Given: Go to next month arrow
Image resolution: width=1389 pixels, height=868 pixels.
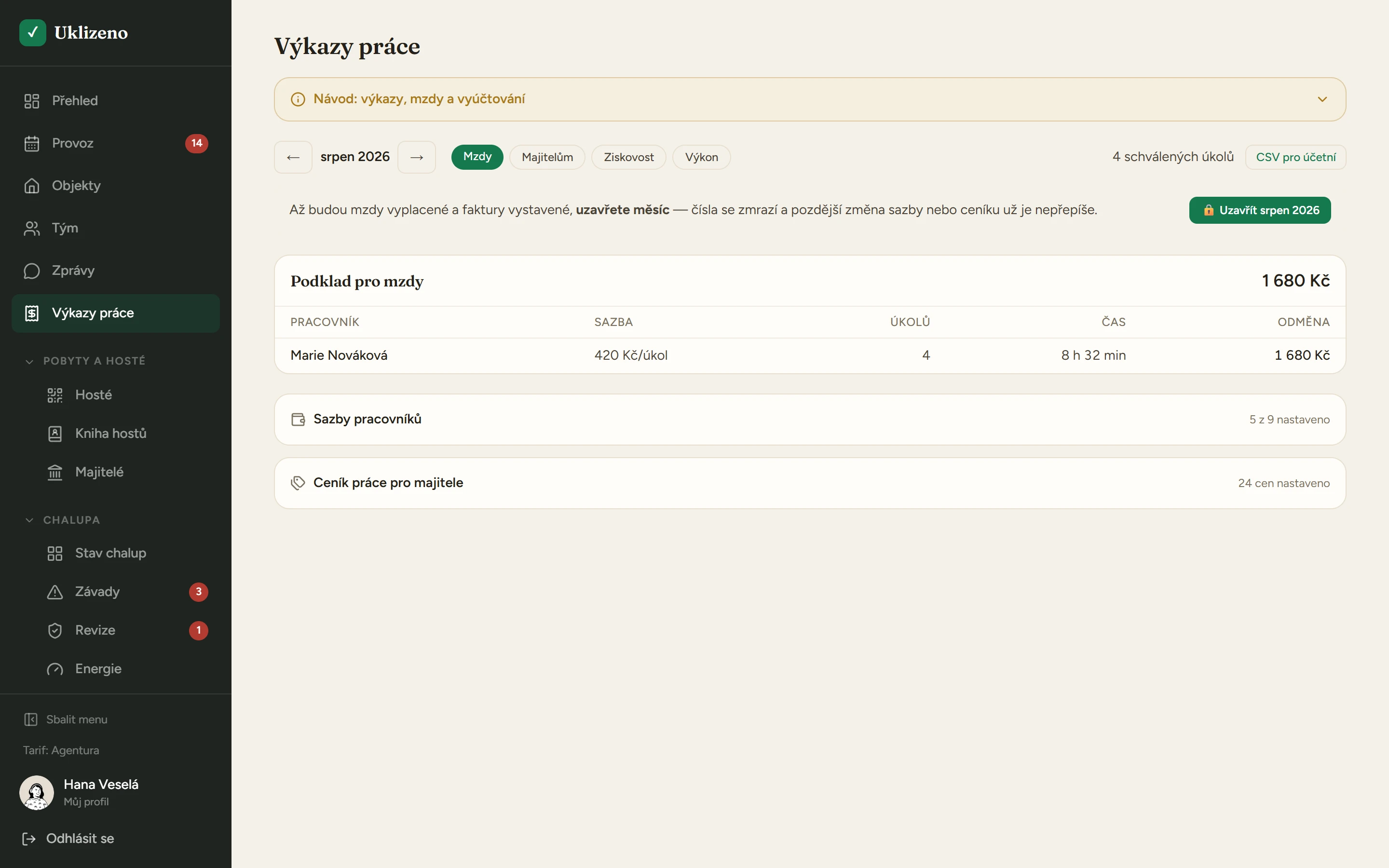Looking at the screenshot, I should [417, 157].
